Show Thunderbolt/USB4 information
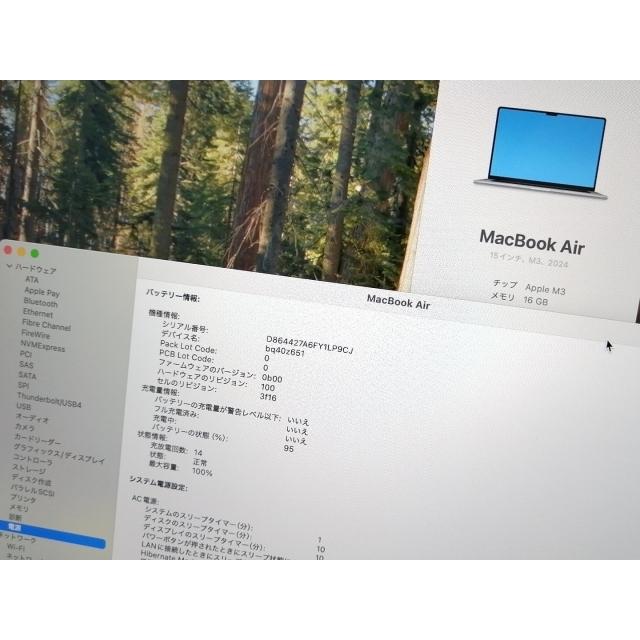The height and width of the screenshot is (640, 640). (x=49, y=400)
